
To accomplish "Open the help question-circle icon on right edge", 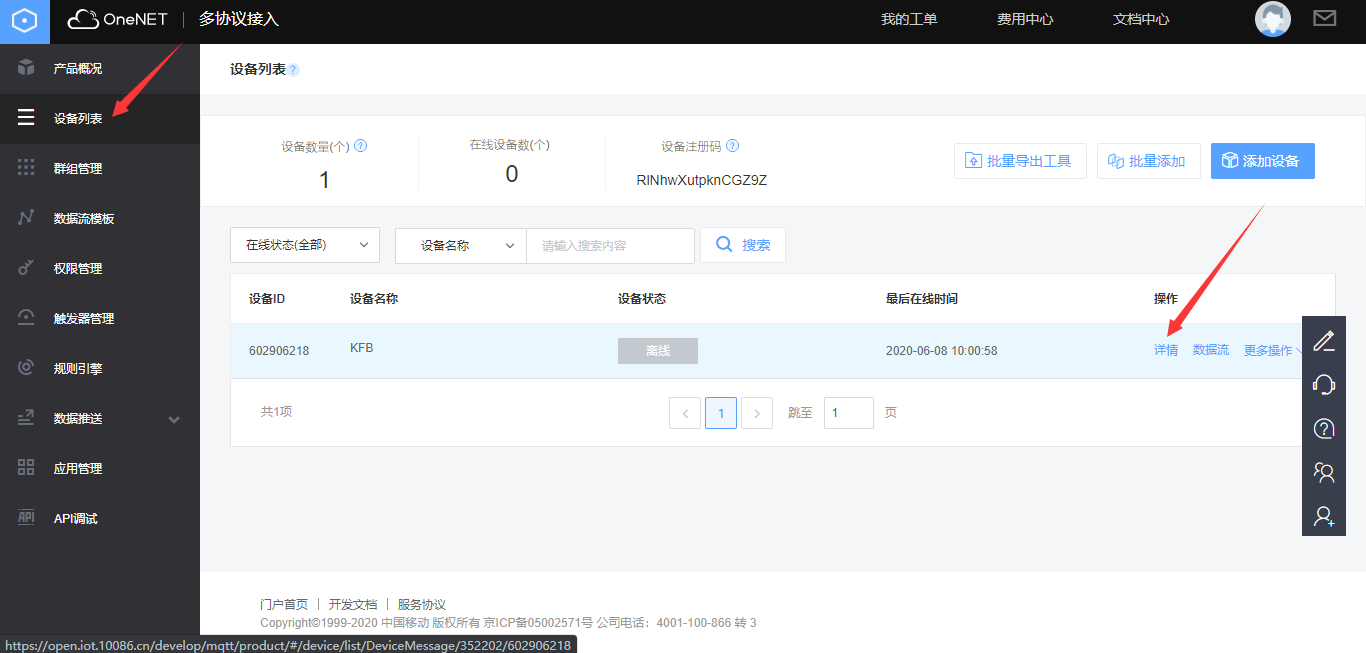I will point(1323,428).
